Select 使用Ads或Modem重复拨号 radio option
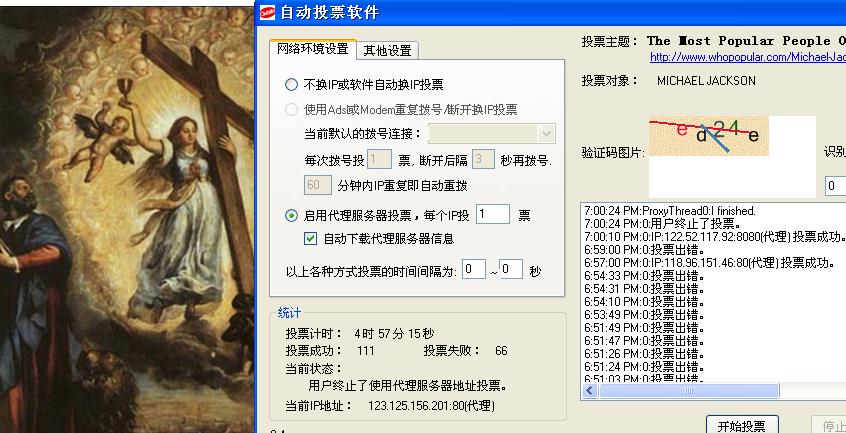Viewport: 846px width, 433px height. (292, 109)
